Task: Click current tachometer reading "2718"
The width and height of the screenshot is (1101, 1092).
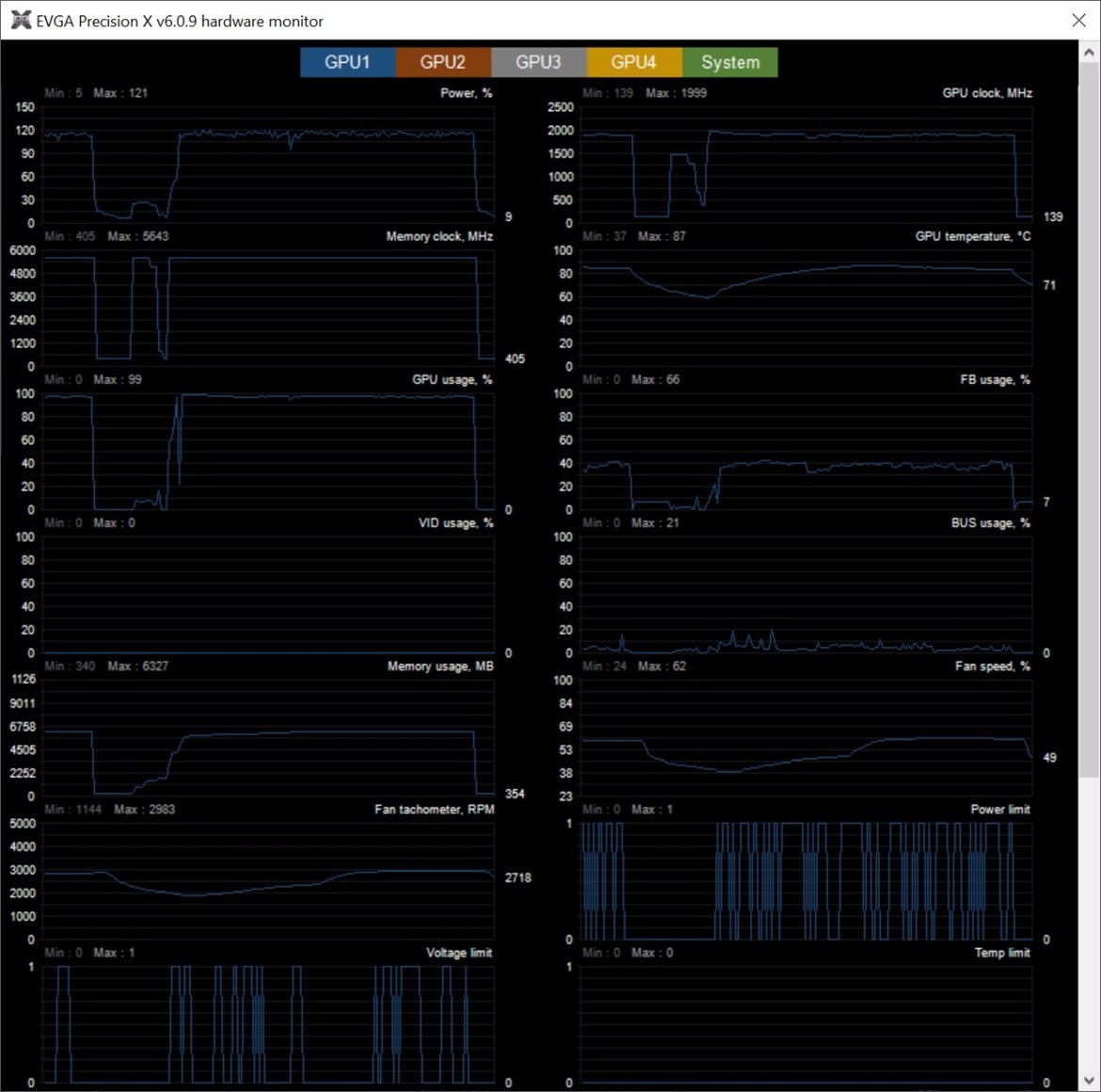Action: (519, 877)
